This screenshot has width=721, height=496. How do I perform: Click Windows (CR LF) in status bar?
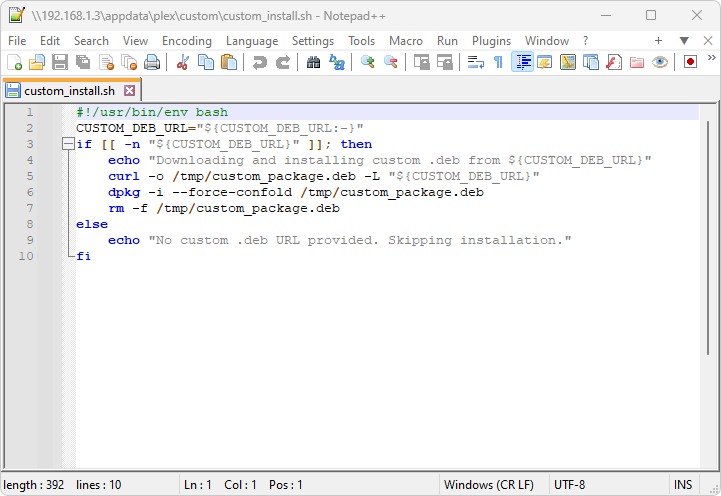tap(488, 485)
